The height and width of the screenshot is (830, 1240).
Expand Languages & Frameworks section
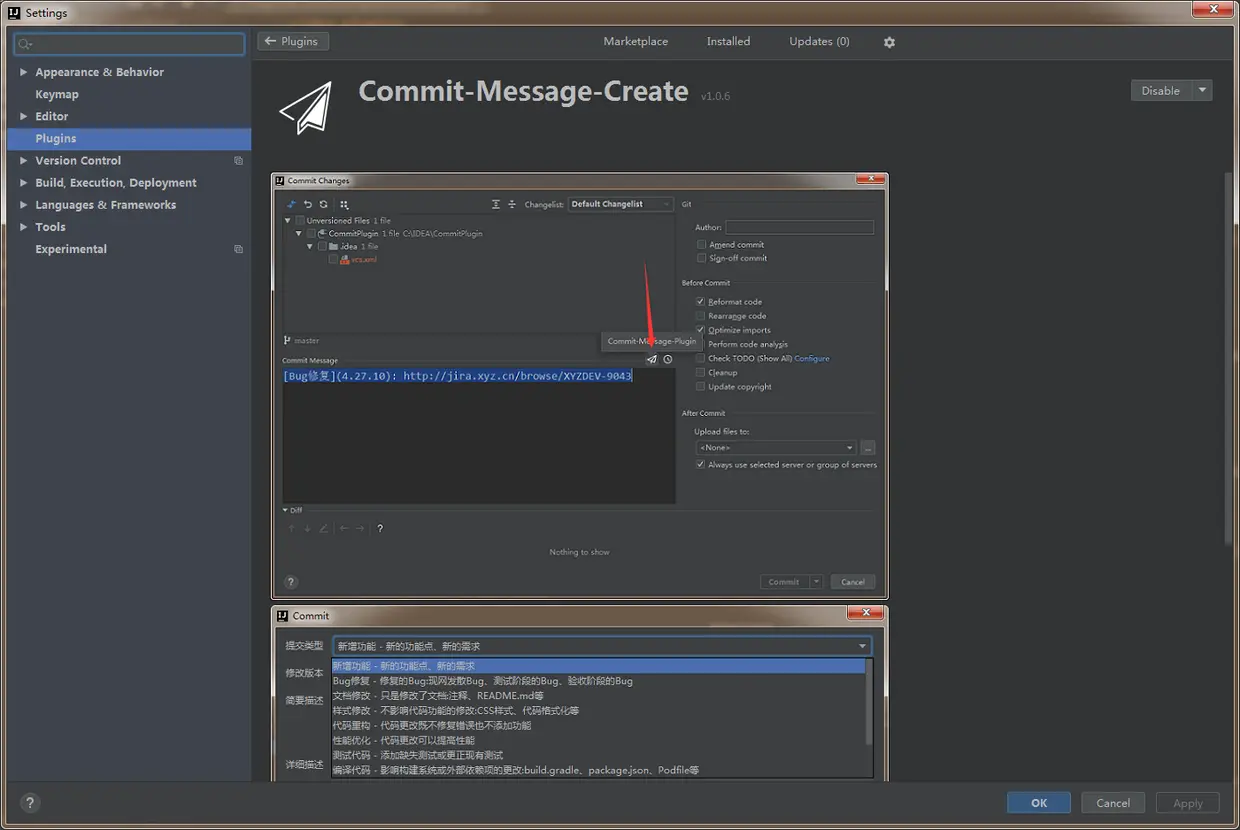(x=24, y=205)
